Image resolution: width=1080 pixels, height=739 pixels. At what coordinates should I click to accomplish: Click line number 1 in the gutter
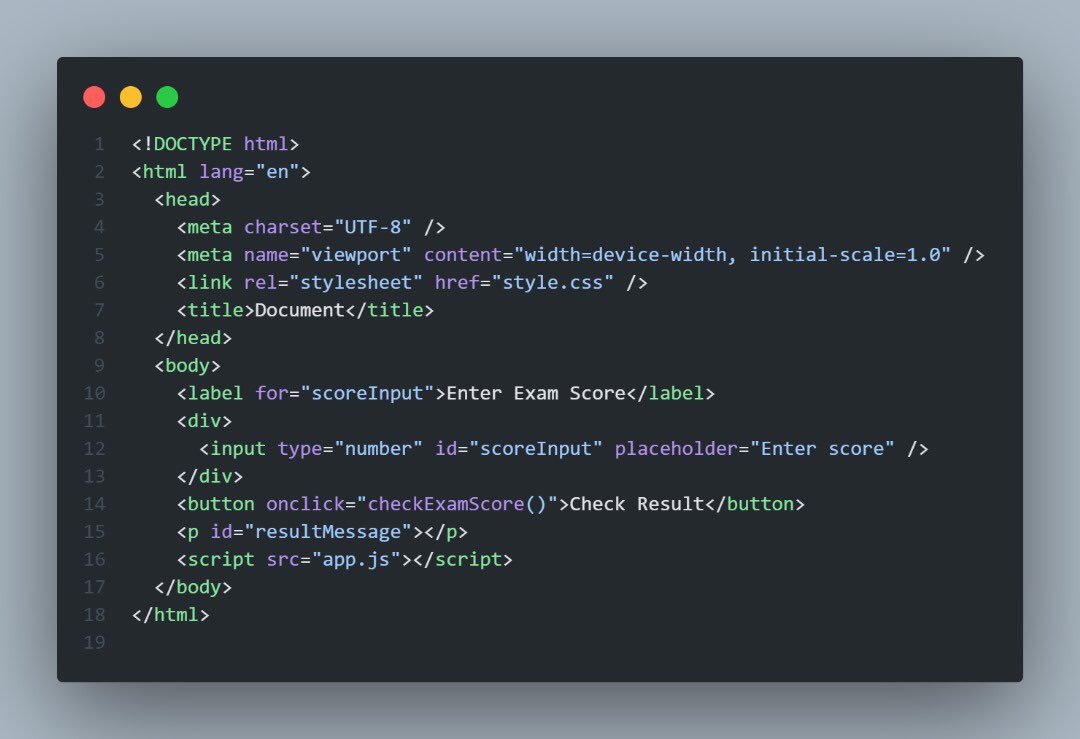[x=99, y=144]
